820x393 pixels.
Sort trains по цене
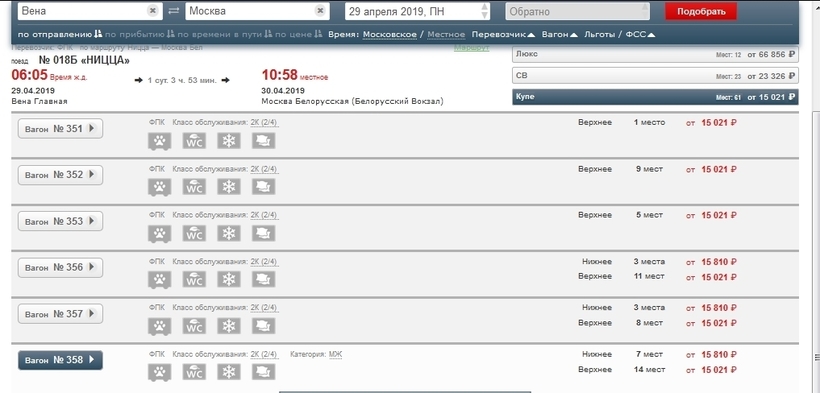(x=299, y=35)
